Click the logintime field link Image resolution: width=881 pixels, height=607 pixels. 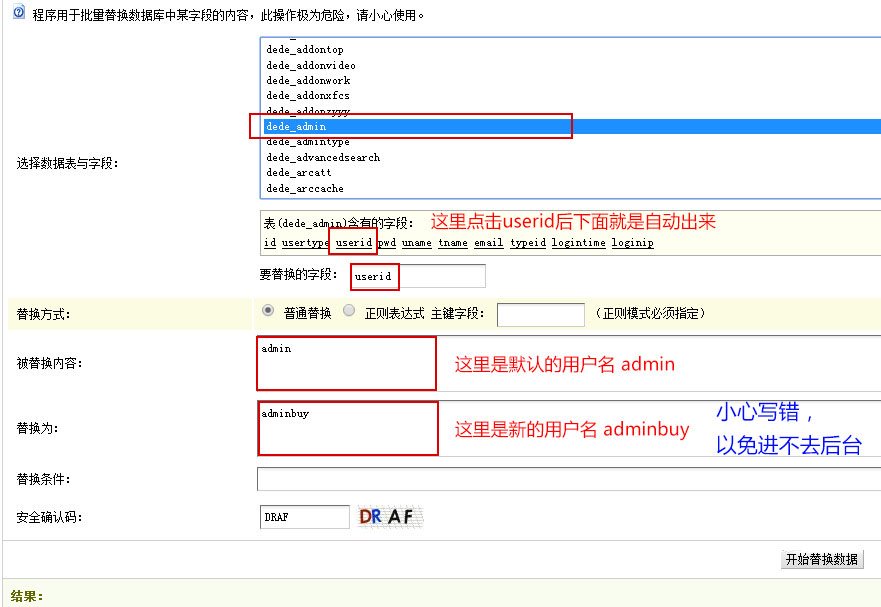578,242
